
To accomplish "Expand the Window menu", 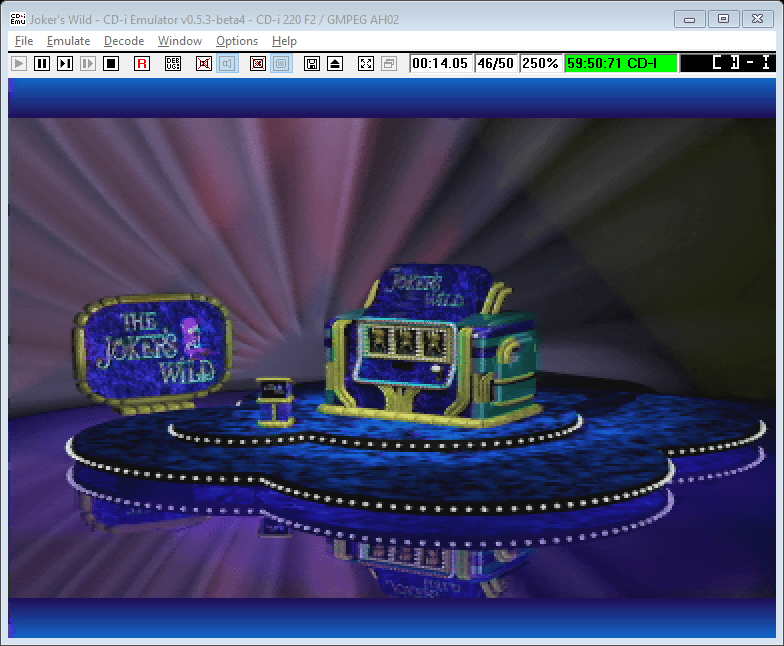I will click(180, 41).
